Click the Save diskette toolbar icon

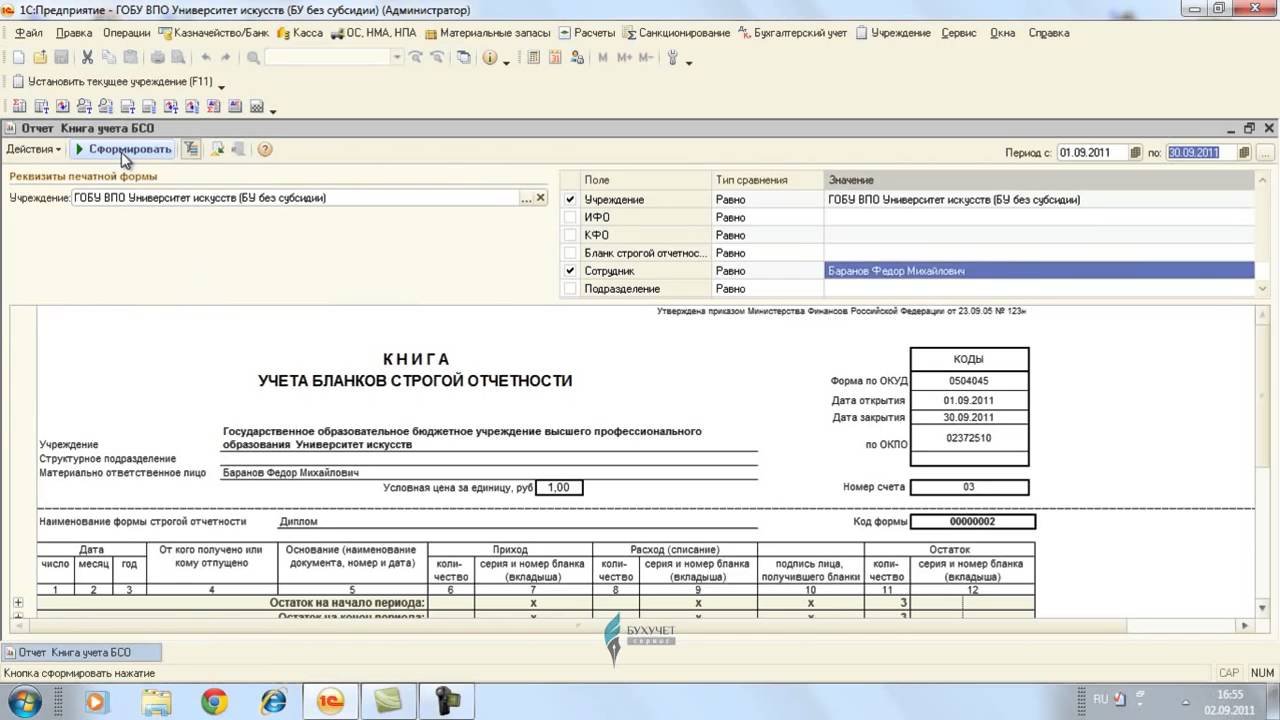pyautogui.click(x=61, y=58)
